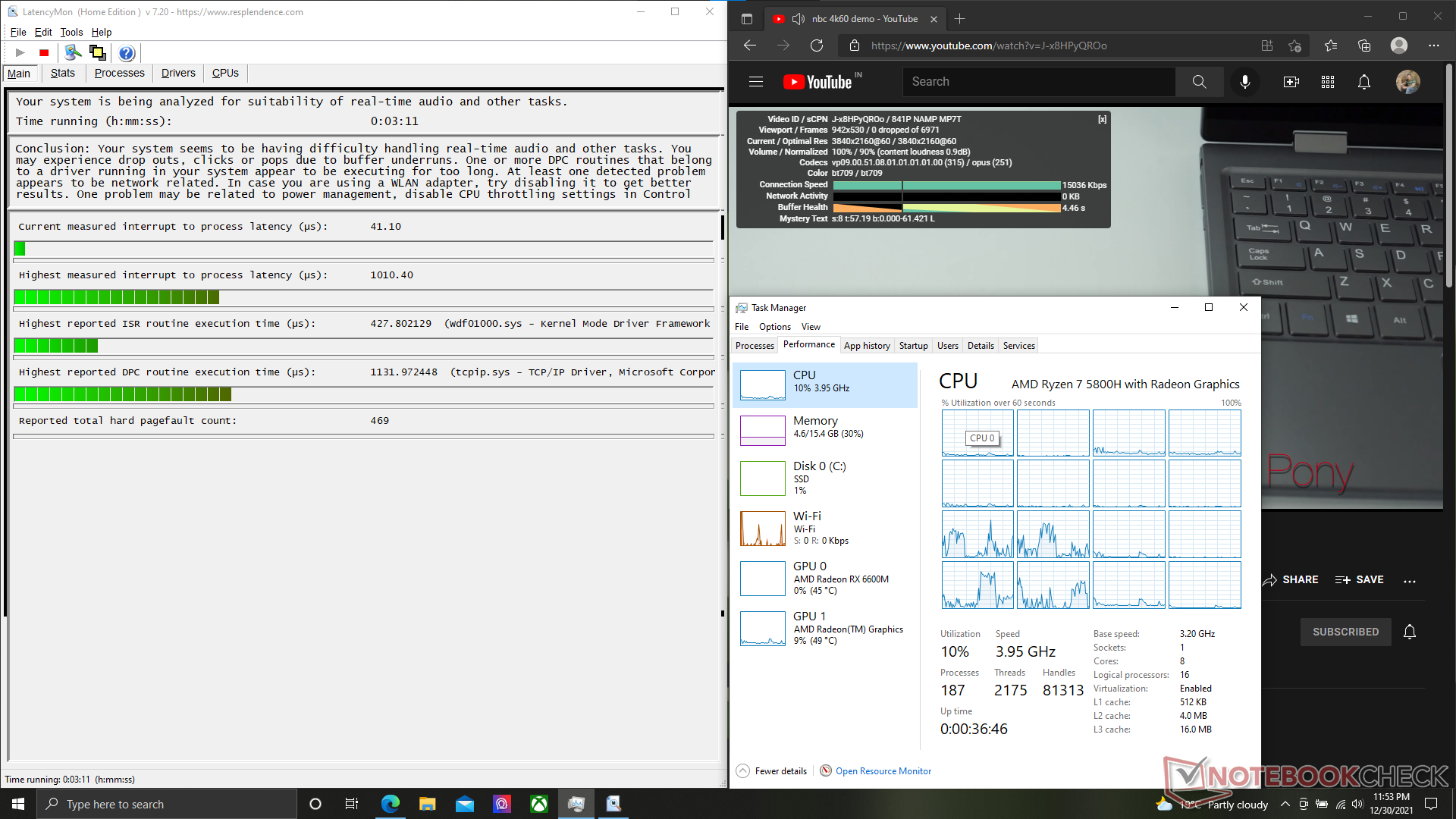1456x819 pixels.
Task: Toggle subscription notification bell beside SUBSCRIBED
Action: [1409, 632]
